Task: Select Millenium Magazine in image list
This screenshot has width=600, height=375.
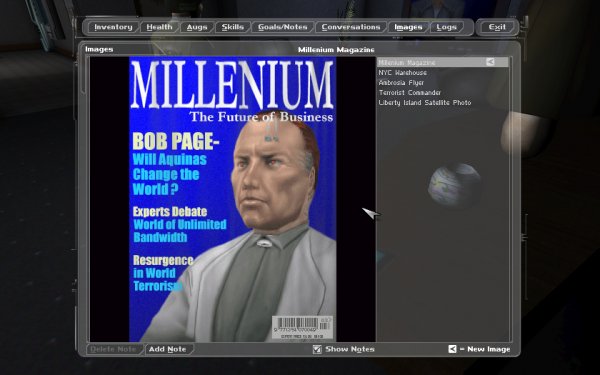Action: (x=442, y=62)
